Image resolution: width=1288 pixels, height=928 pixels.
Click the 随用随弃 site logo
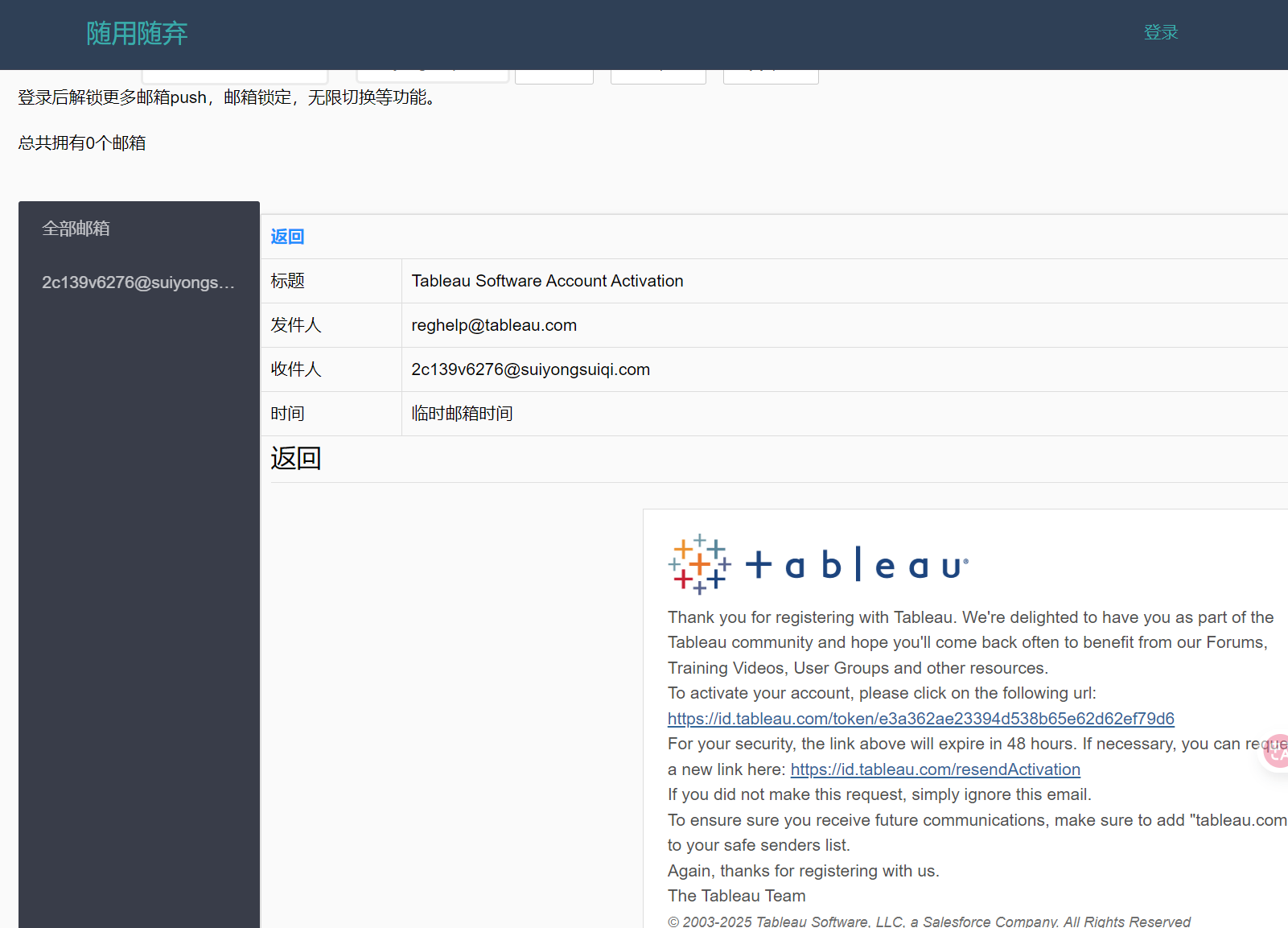137,33
